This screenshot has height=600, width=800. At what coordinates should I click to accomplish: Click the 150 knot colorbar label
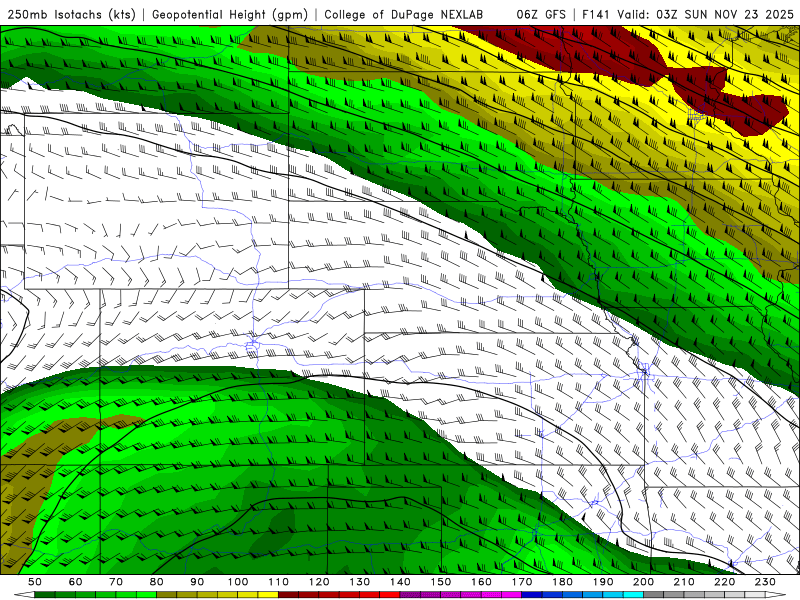coord(441,582)
